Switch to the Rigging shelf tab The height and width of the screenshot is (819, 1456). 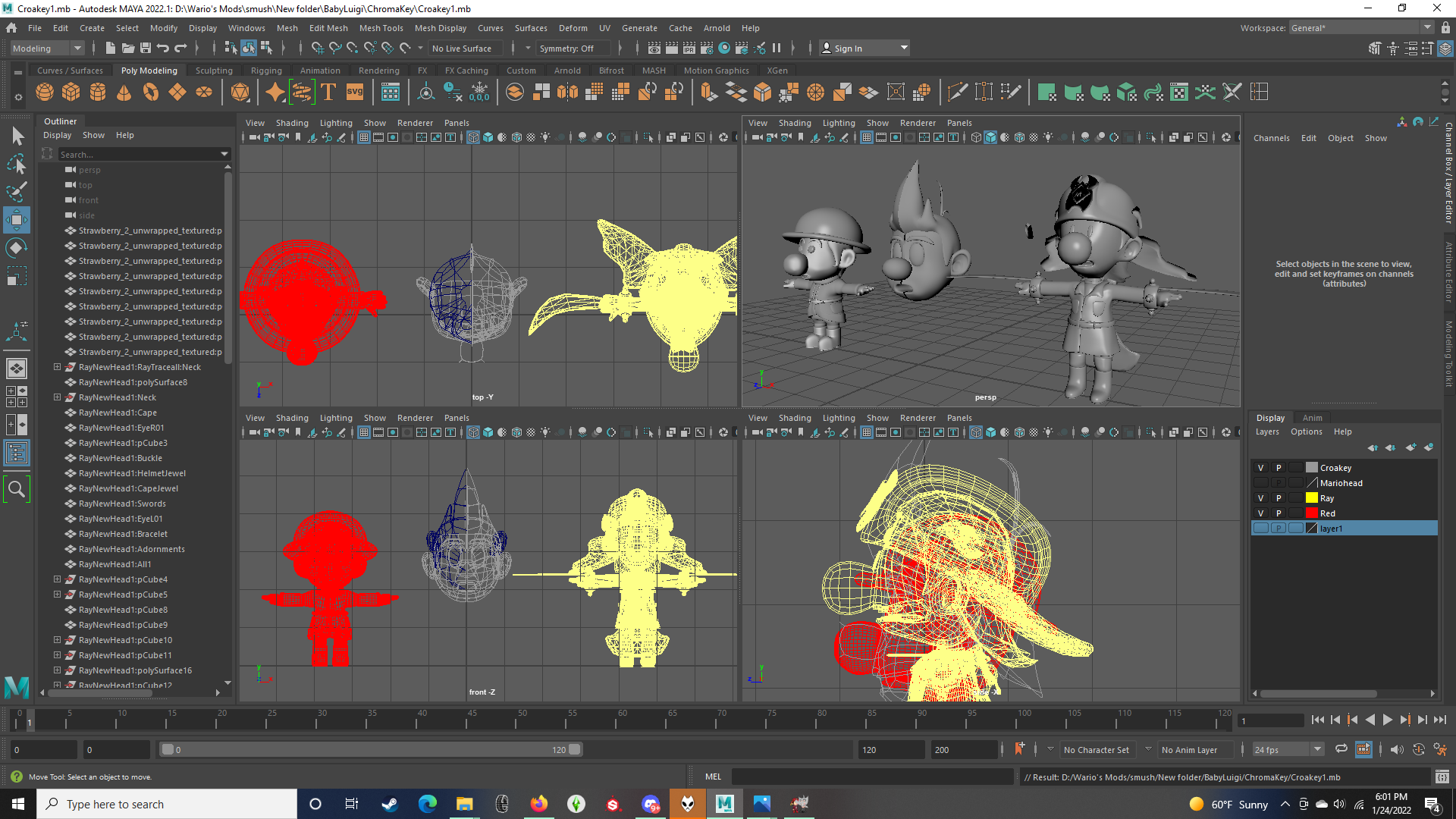click(x=266, y=71)
